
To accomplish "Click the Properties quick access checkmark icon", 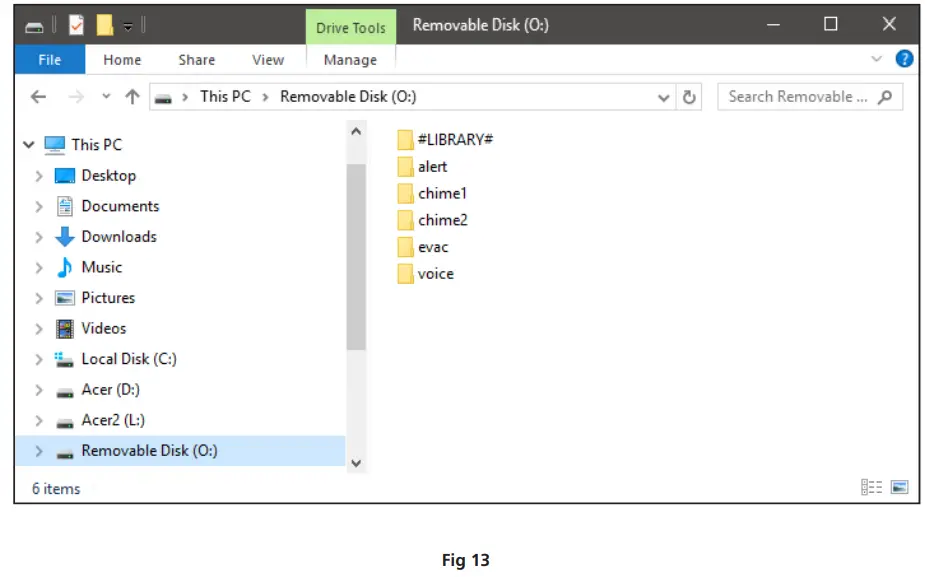I will 76,25.
